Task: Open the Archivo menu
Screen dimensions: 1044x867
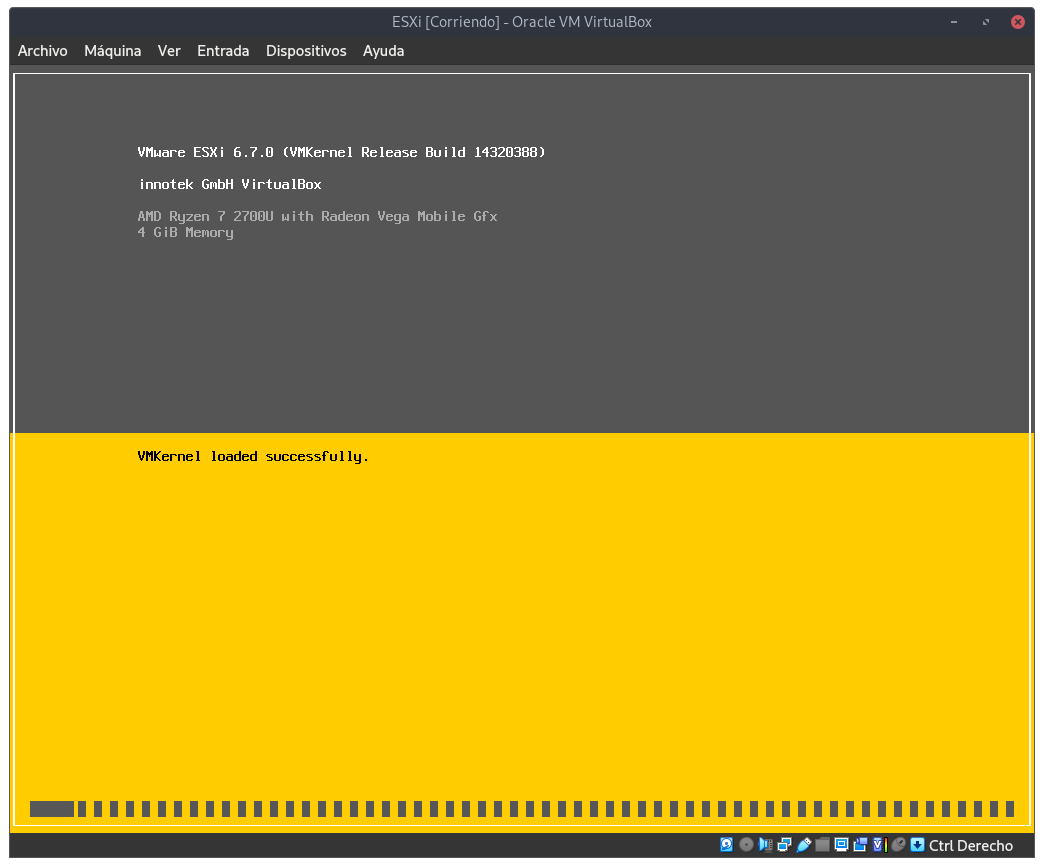Action: tap(43, 51)
